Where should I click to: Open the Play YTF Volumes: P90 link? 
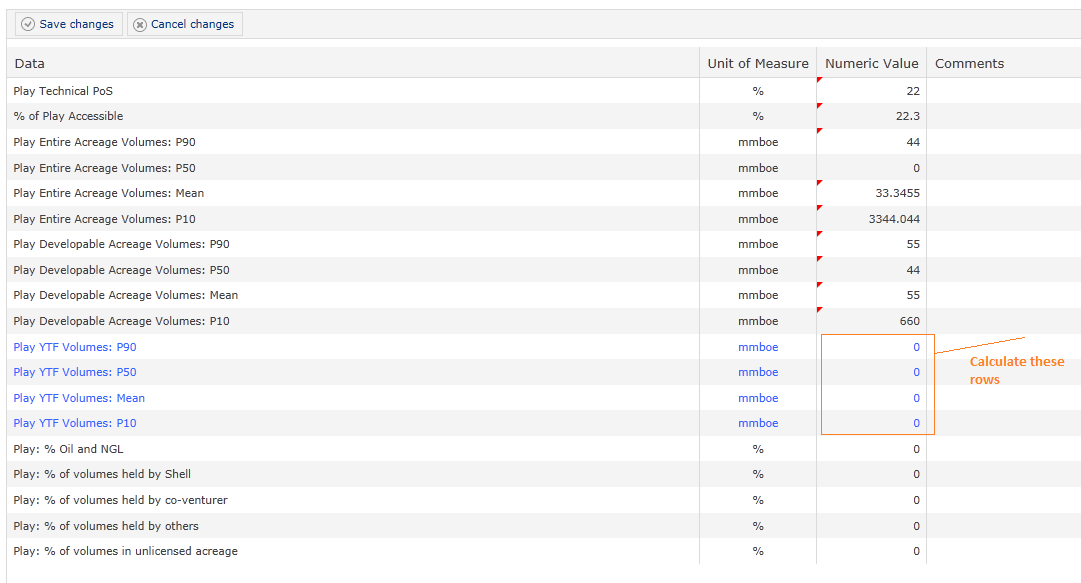tap(75, 347)
